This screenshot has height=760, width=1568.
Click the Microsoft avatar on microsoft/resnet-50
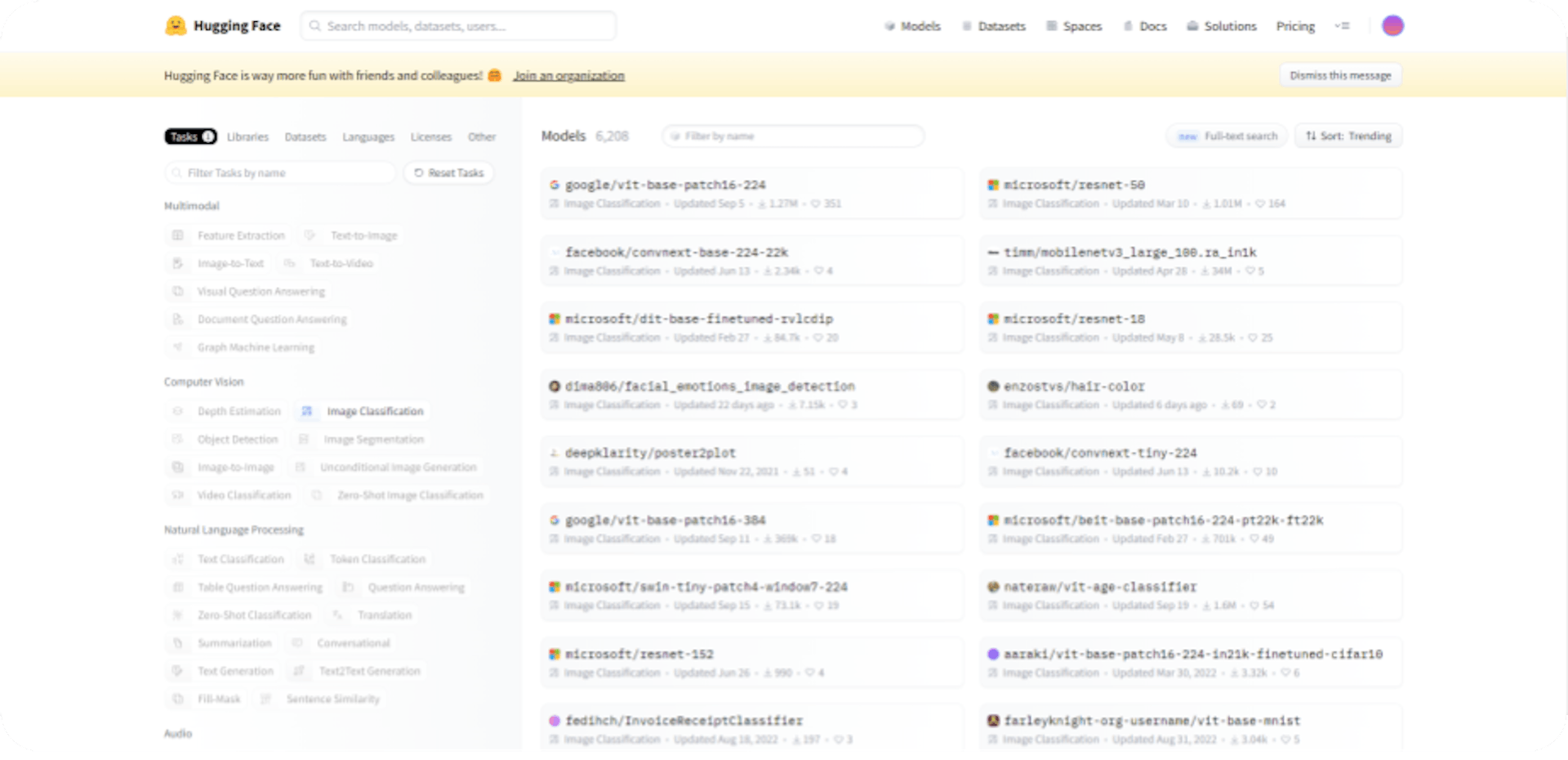pos(993,185)
